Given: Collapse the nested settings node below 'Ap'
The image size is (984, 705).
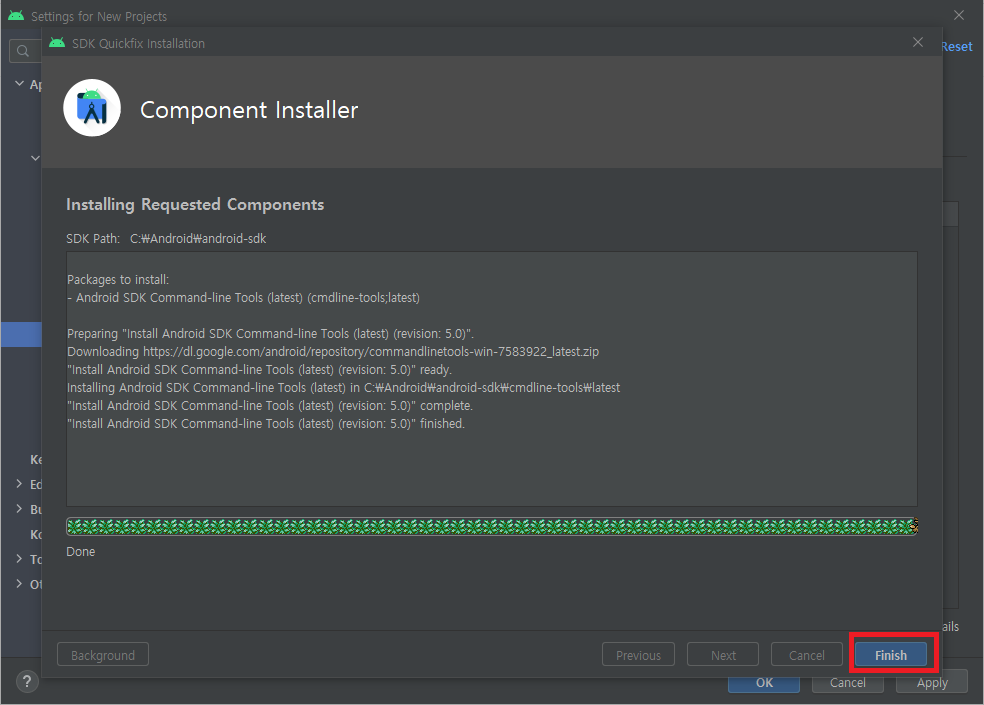Looking at the screenshot, I should (35, 158).
